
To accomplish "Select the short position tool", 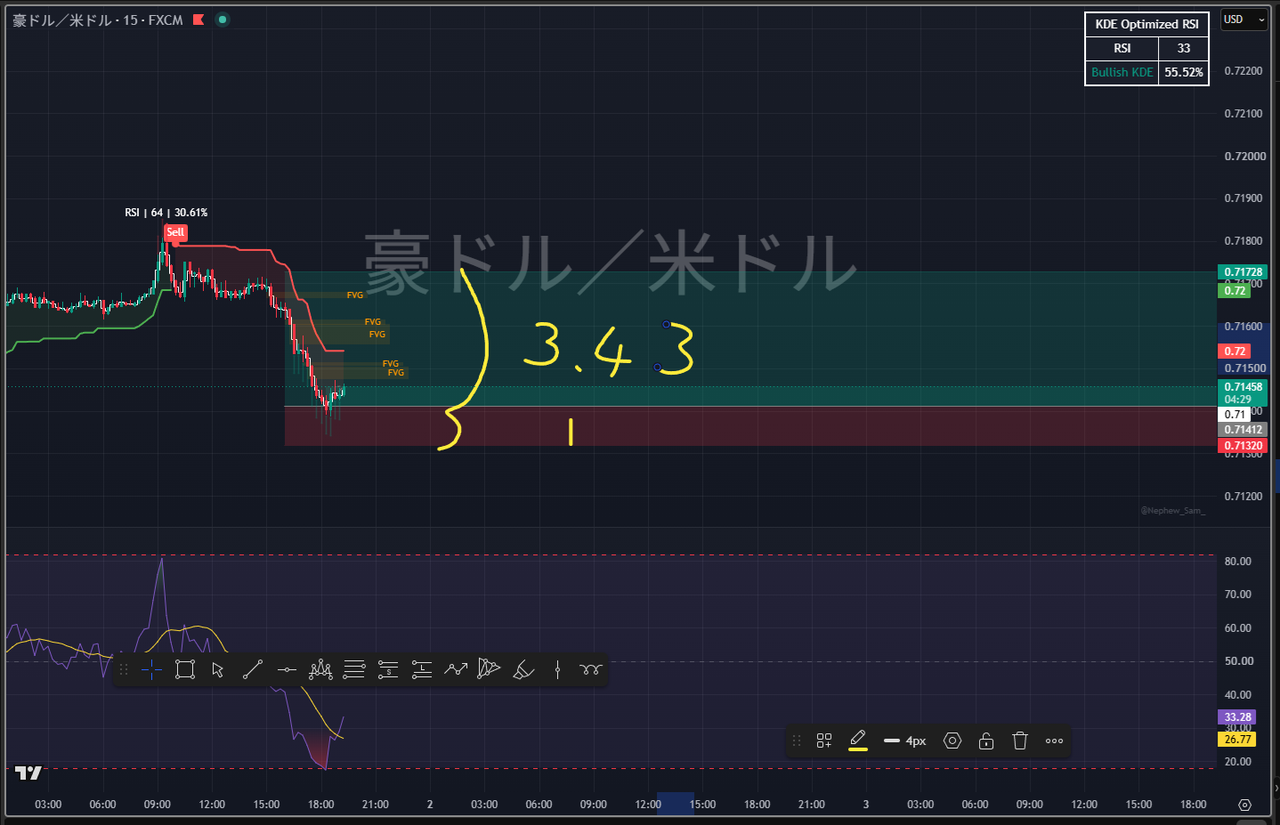I will [388, 670].
